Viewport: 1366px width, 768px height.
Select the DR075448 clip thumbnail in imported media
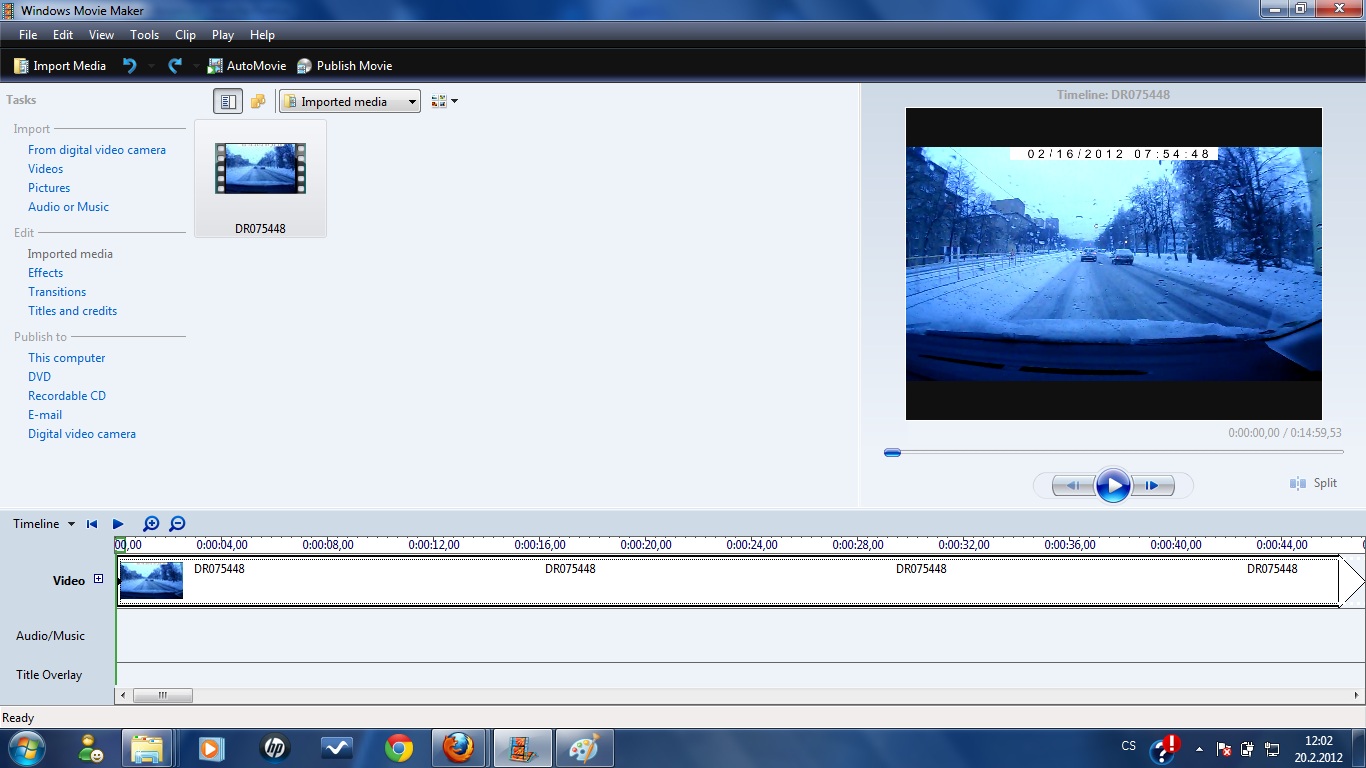pyautogui.click(x=260, y=180)
